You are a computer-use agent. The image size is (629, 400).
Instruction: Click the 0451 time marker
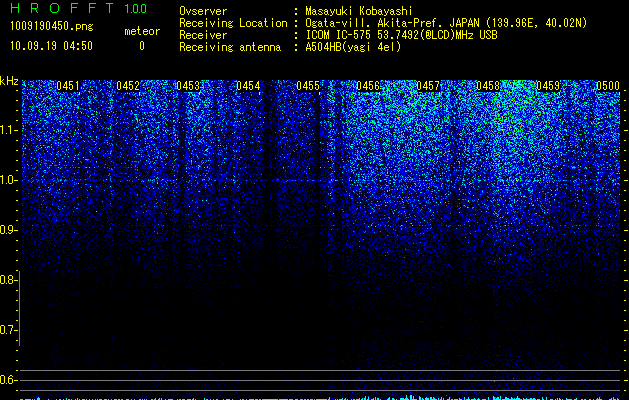(68, 86)
